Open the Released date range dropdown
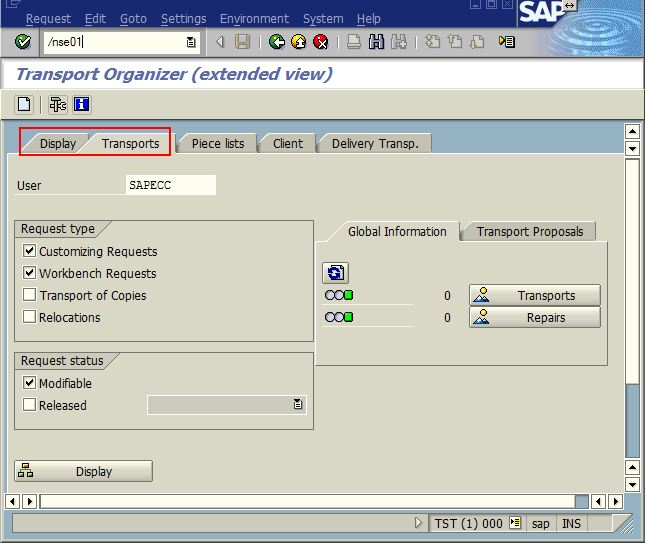This screenshot has height=543, width=645. pos(298,405)
